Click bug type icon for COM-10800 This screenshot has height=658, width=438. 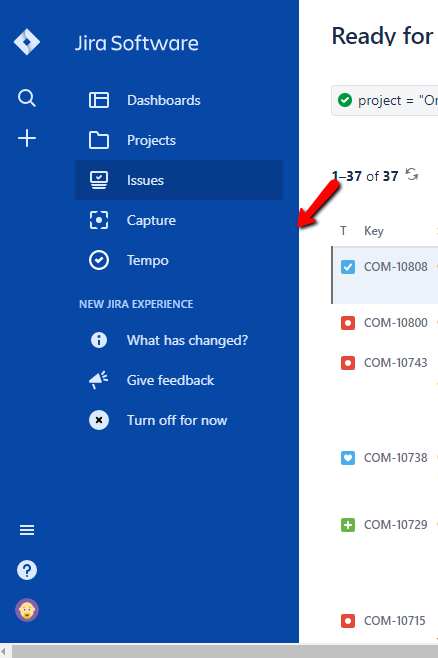point(348,323)
